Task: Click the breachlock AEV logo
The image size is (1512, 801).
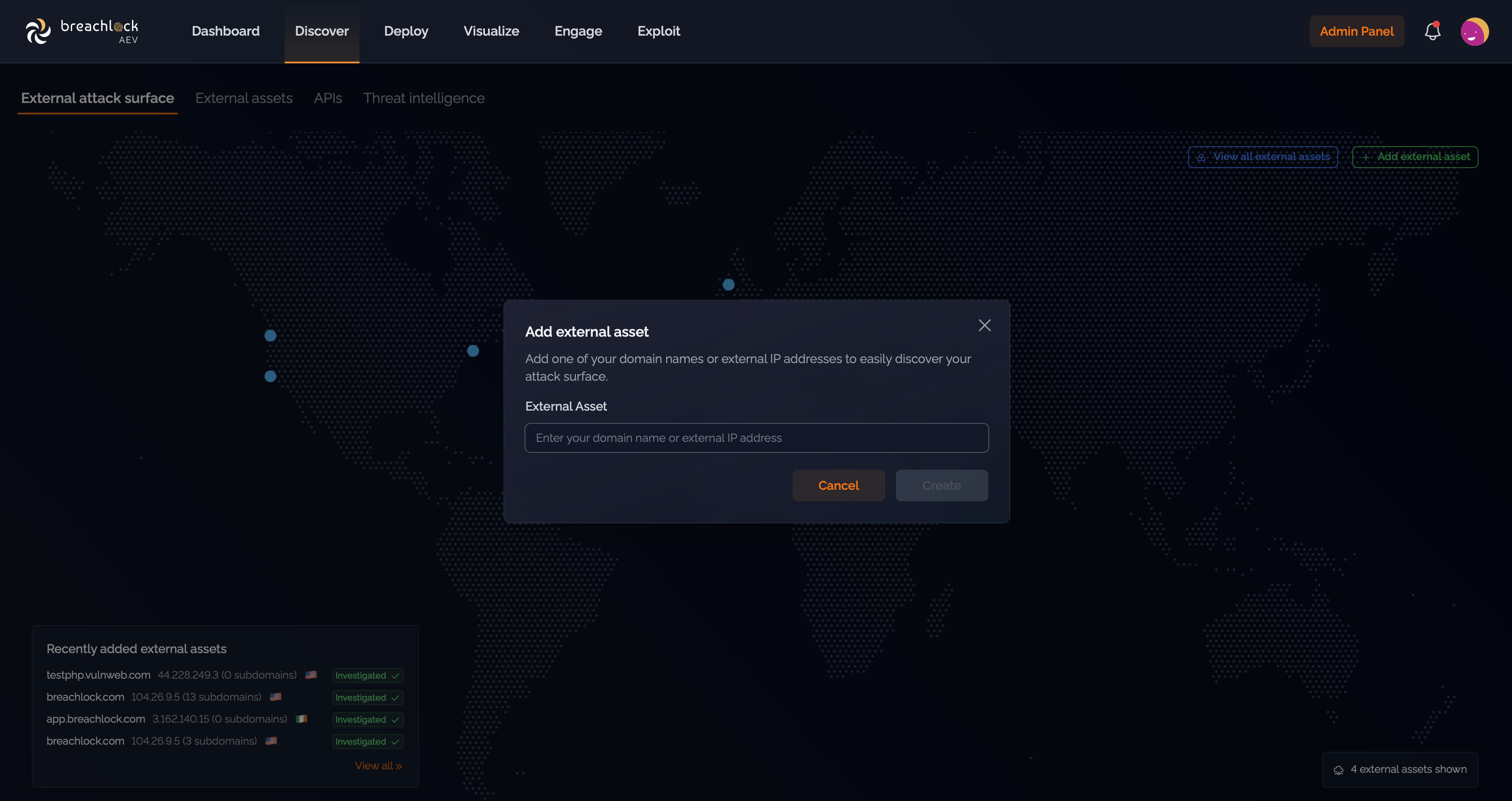Action: click(x=82, y=31)
